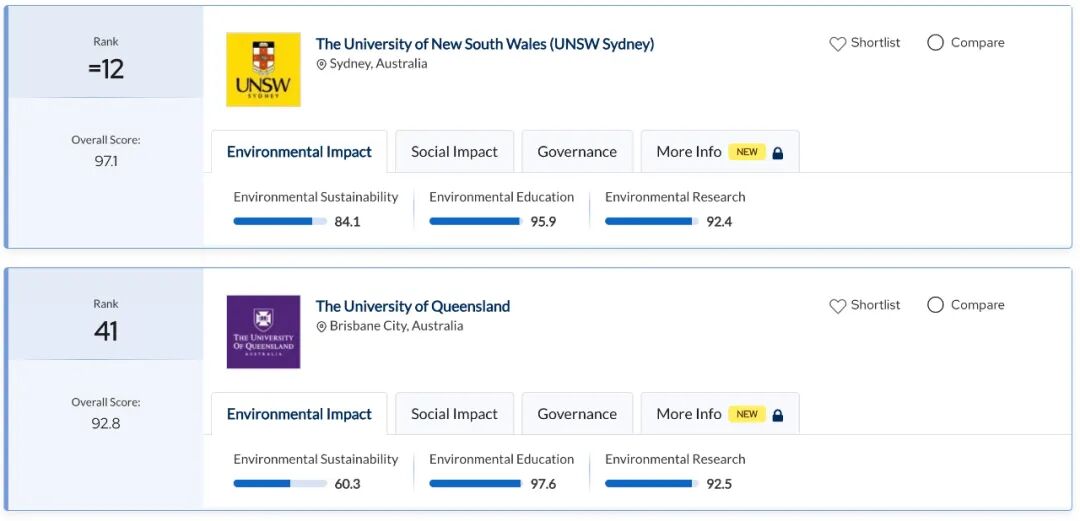Screen dimensions: 1080x521
Task: Switch to Governance tab for UNSW
Action: coord(577,152)
